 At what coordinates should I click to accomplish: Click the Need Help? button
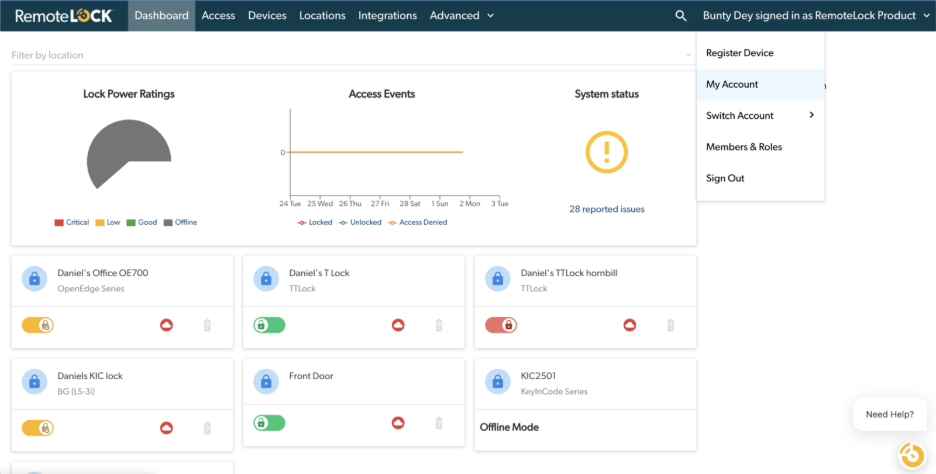[889, 414]
